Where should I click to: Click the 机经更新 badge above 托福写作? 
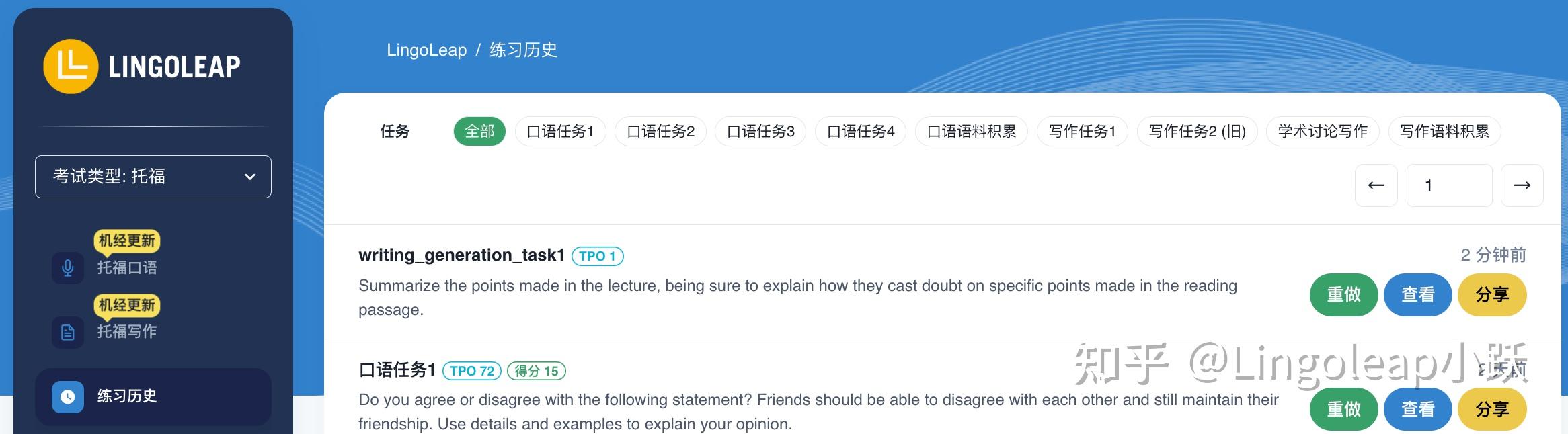(126, 305)
